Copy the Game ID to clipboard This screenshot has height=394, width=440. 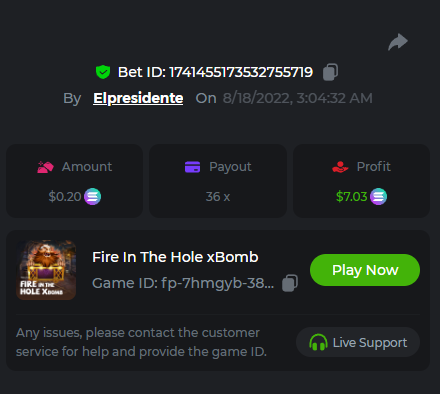click(x=290, y=283)
